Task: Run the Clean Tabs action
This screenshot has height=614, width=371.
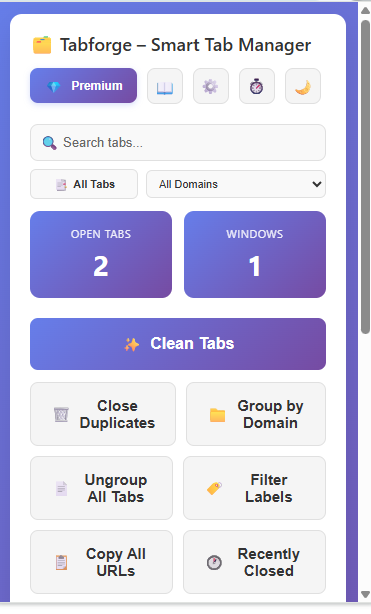Action: [178, 344]
